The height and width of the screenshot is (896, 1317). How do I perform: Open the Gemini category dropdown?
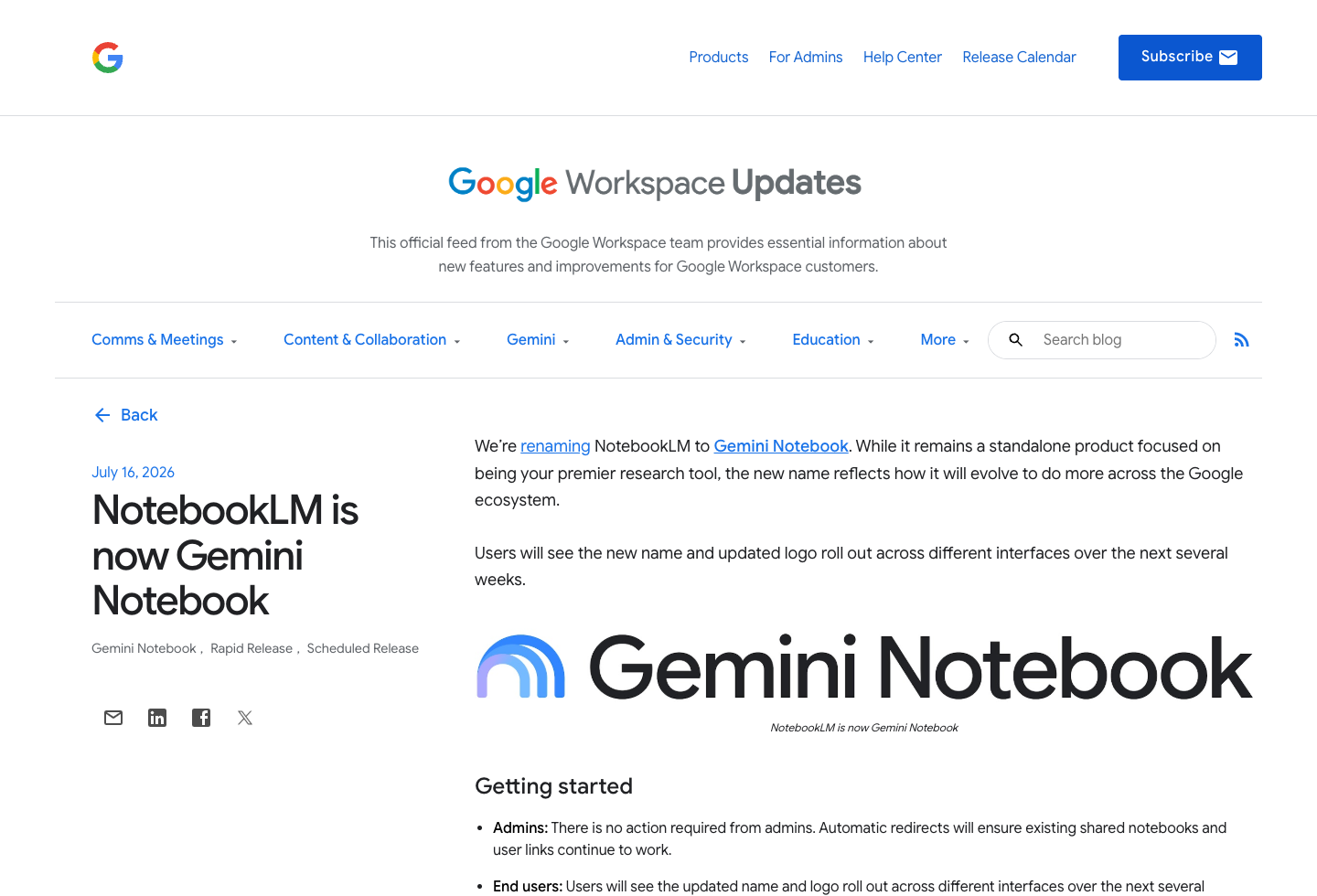539,340
